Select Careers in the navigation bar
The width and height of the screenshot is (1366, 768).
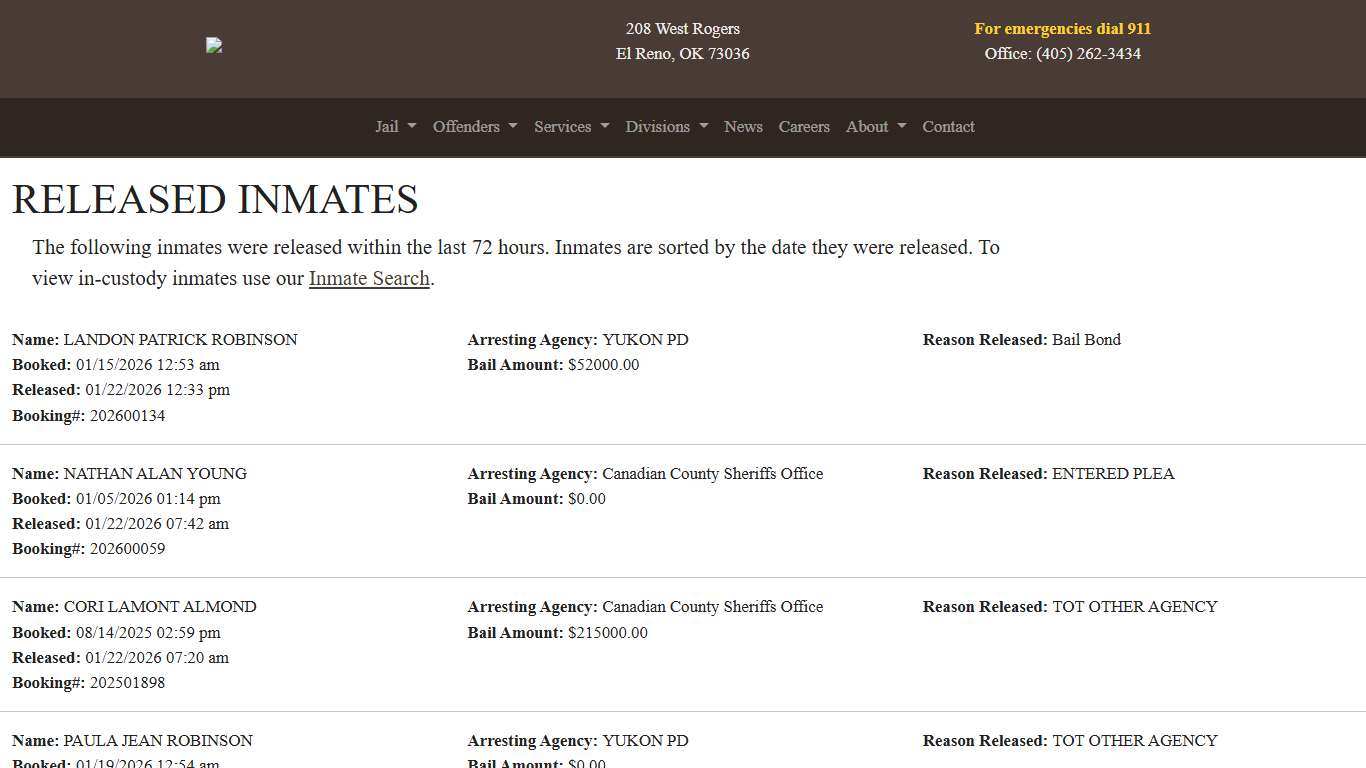pyautogui.click(x=804, y=127)
